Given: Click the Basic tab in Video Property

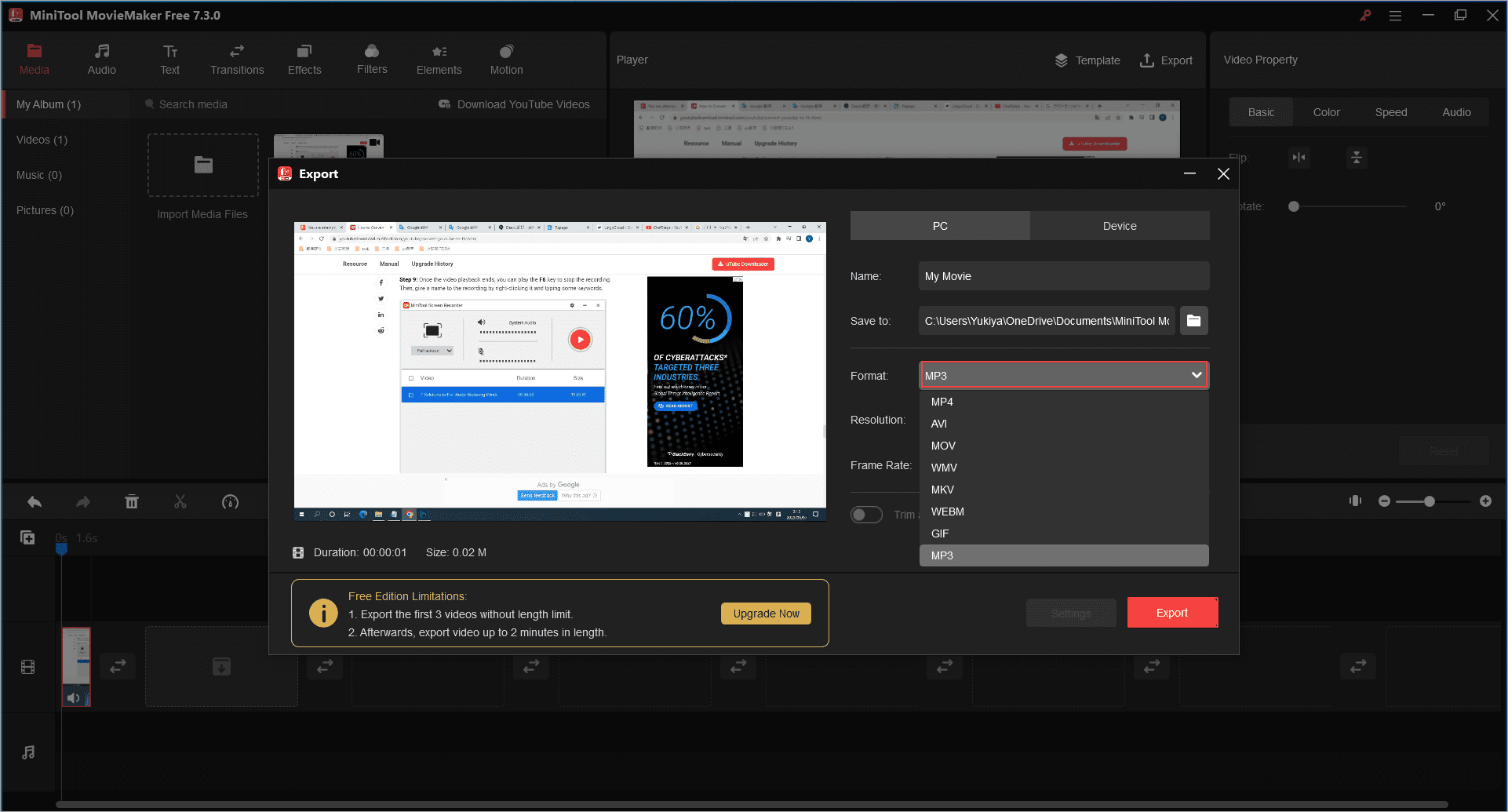Looking at the screenshot, I should pyautogui.click(x=1261, y=112).
